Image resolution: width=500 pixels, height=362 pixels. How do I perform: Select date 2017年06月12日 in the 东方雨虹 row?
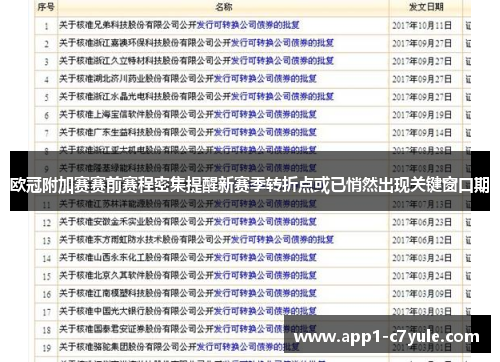(422, 241)
